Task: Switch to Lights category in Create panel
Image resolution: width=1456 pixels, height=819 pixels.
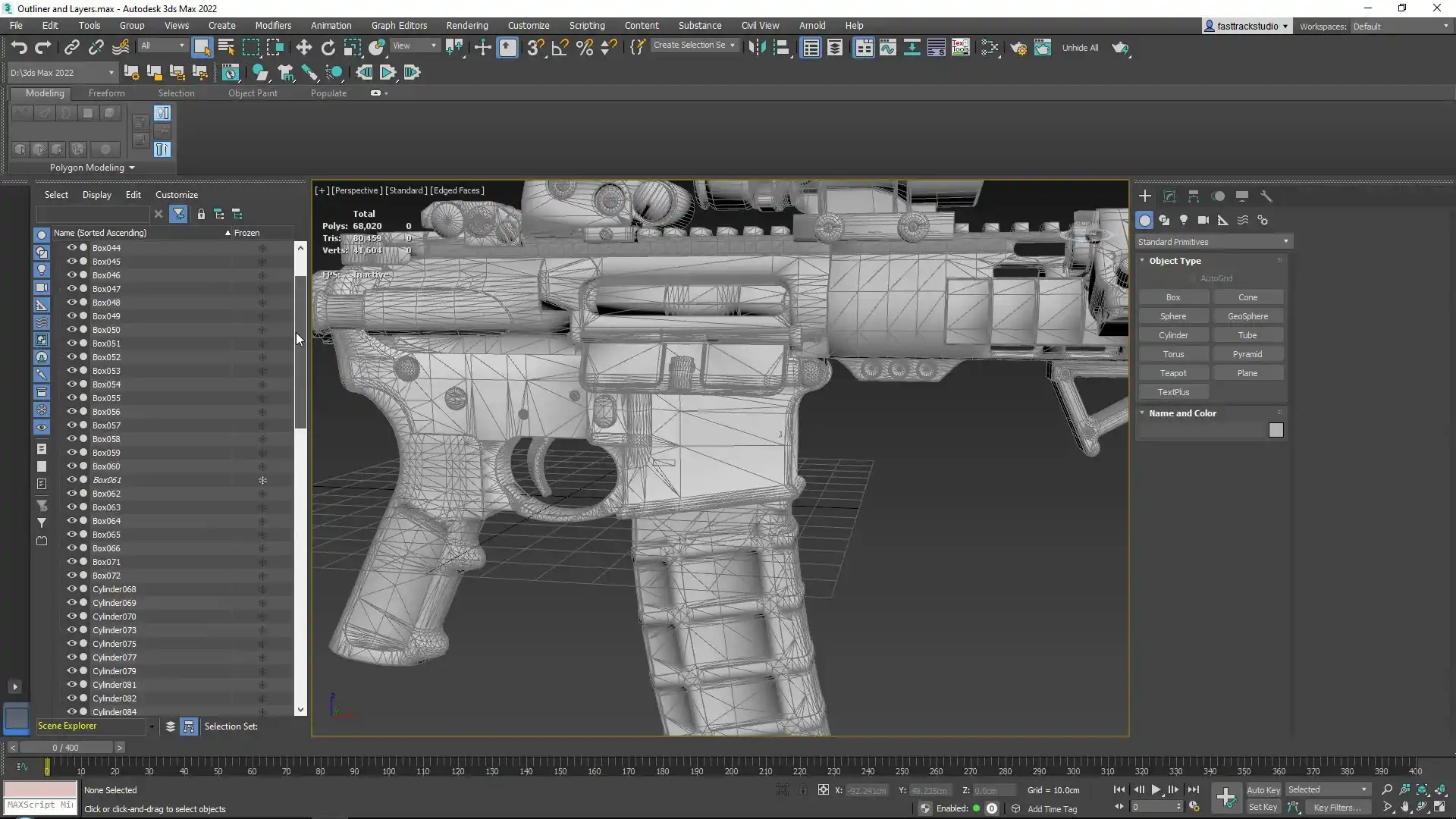Action: pos(1184,220)
